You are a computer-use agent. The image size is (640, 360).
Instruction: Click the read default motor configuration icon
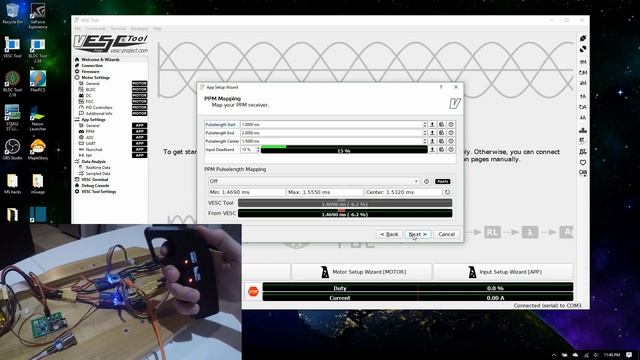[x=583, y=73]
